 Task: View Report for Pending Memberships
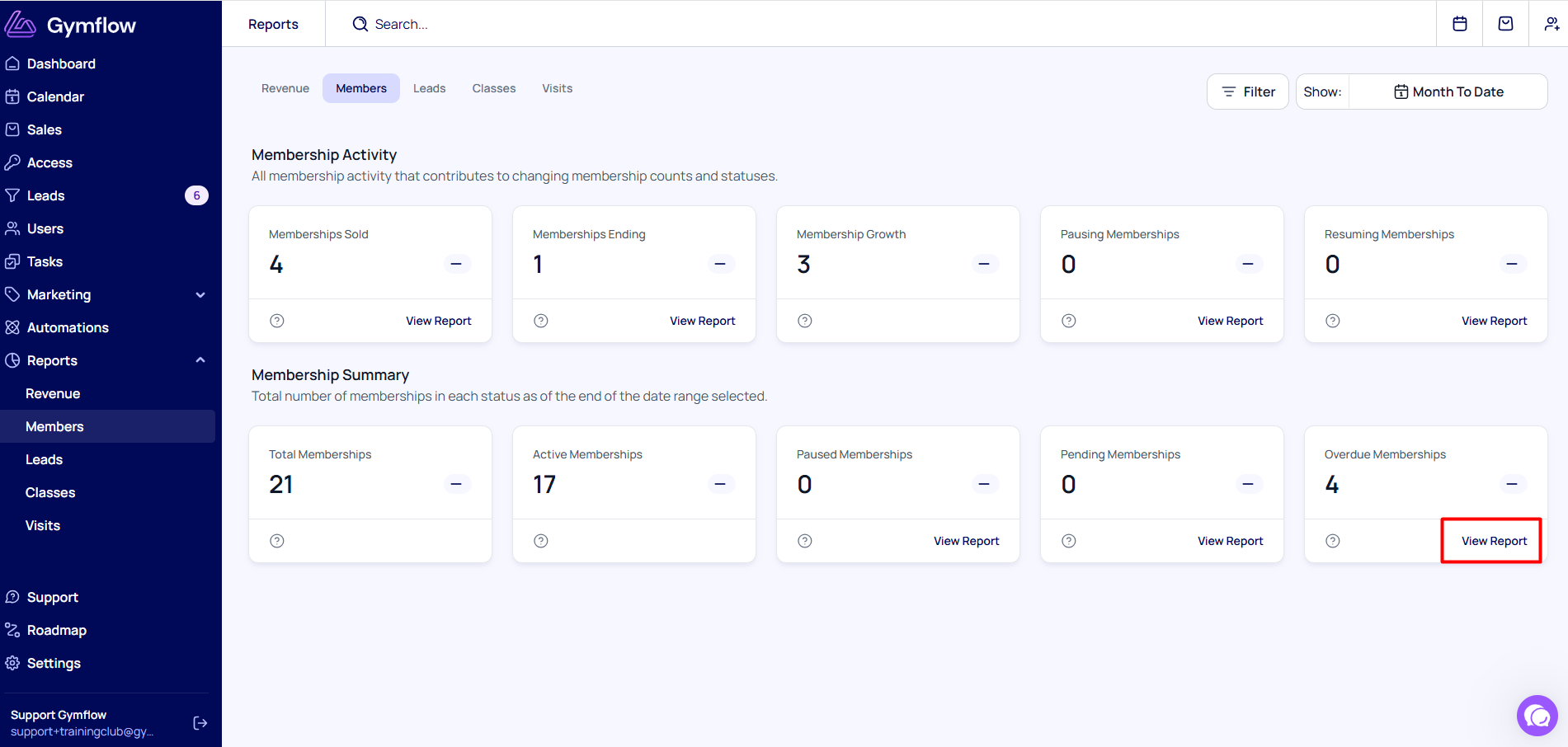pos(1231,541)
